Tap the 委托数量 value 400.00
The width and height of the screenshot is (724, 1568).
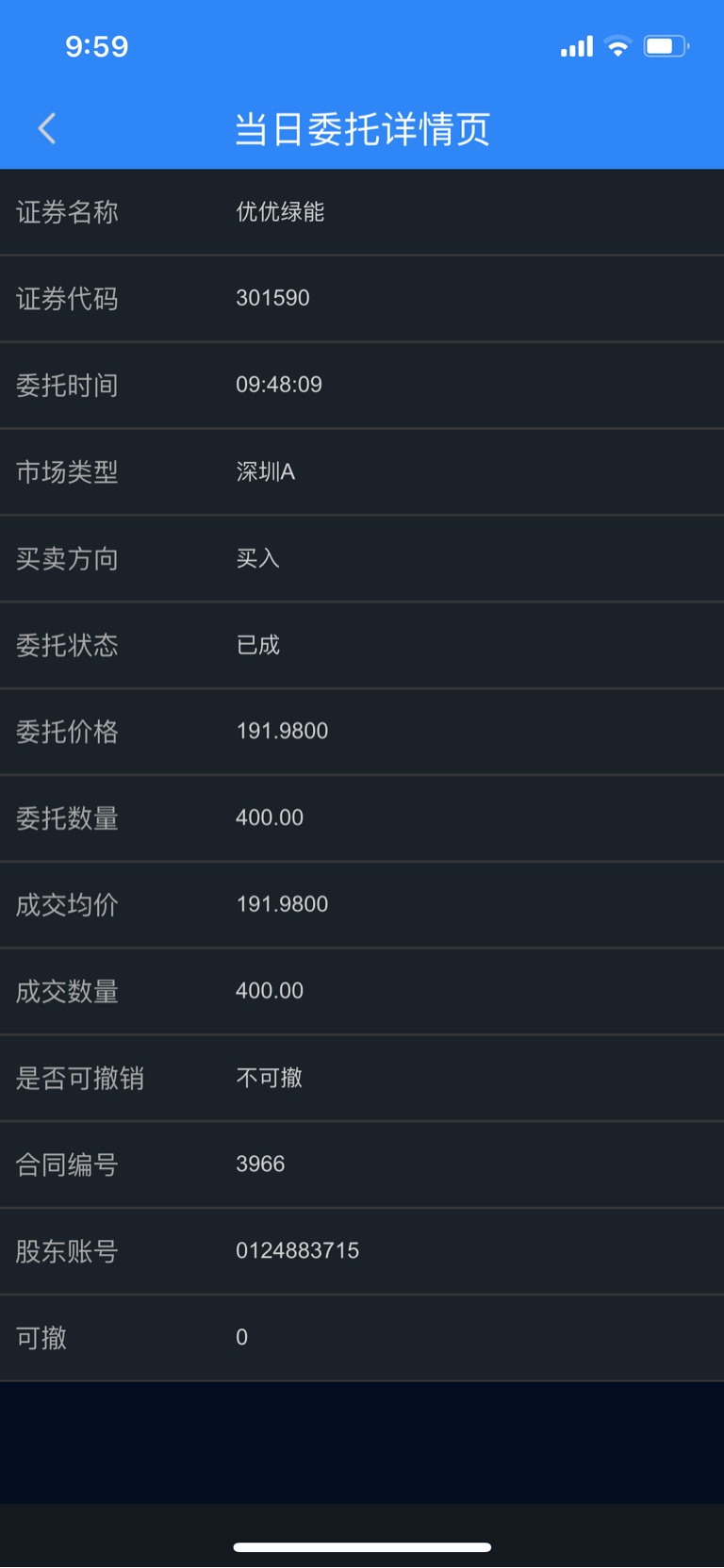click(x=270, y=817)
